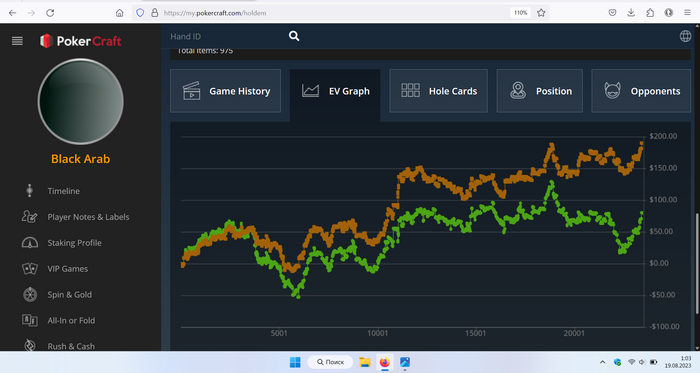This screenshot has height=373, width=700.
Task: Click the Spin & Gold wheel icon
Action: [30, 294]
